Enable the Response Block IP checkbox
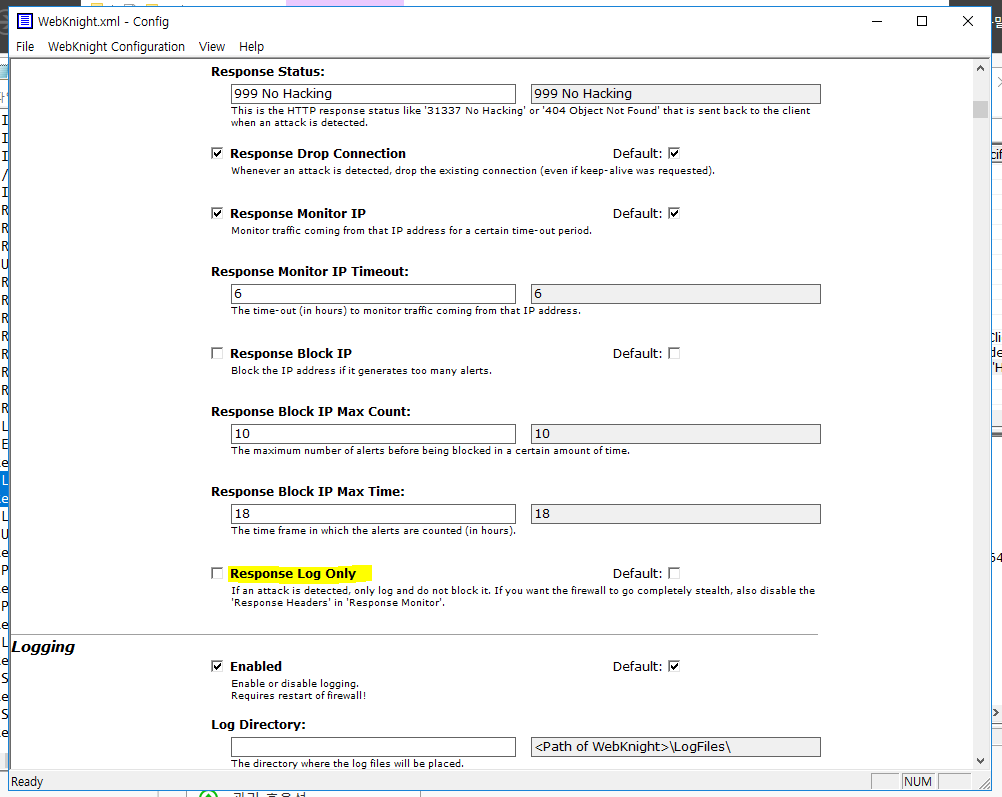1002x797 pixels. click(x=217, y=353)
